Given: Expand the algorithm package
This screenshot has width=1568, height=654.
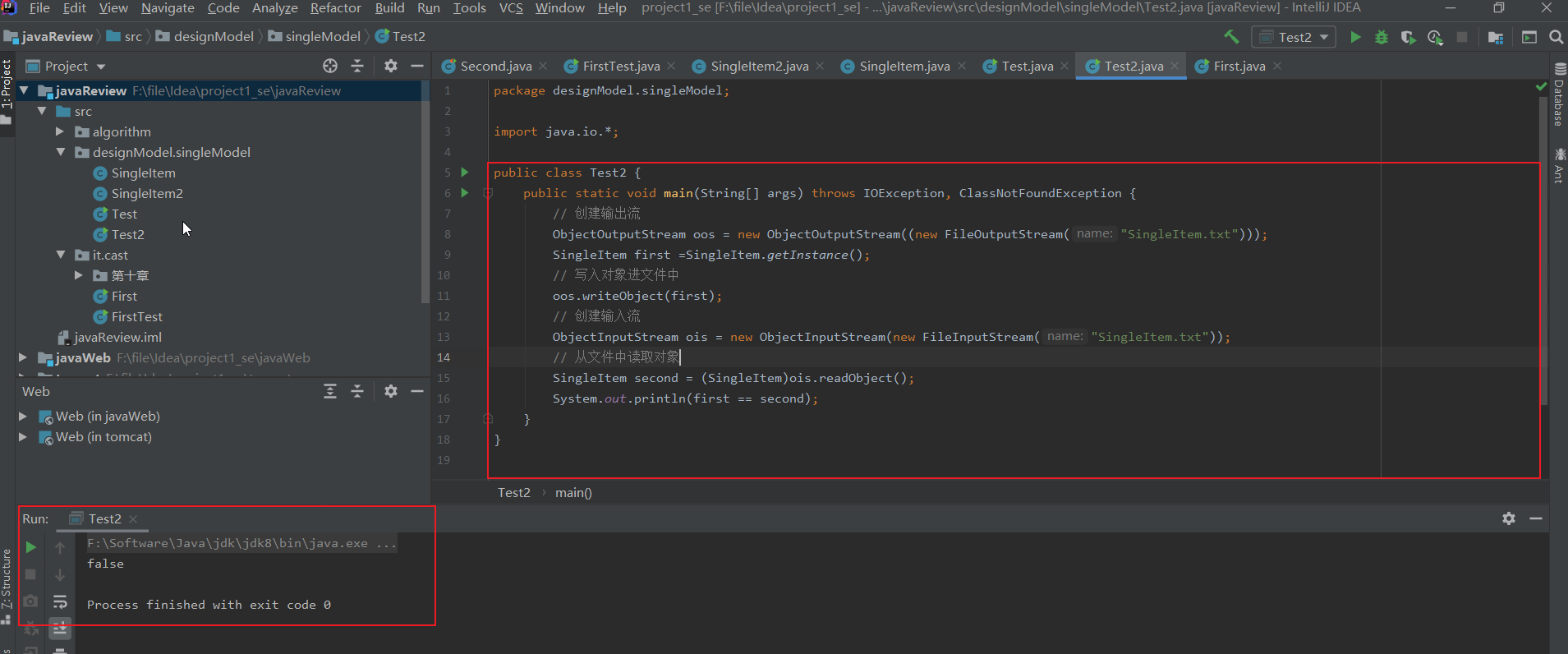Looking at the screenshot, I should pyautogui.click(x=60, y=131).
